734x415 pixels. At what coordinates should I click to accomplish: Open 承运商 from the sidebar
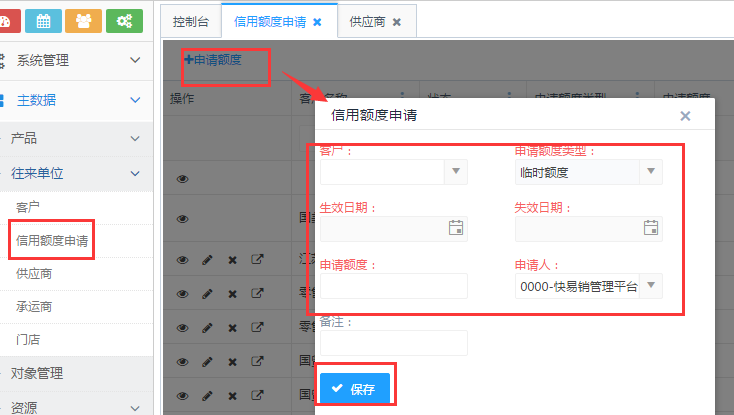click(x=34, y=306)
